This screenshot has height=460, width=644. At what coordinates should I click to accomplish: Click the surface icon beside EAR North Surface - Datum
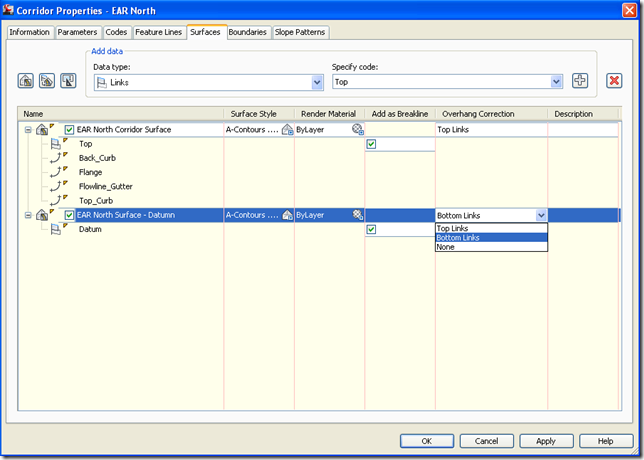tap(42, 215)
